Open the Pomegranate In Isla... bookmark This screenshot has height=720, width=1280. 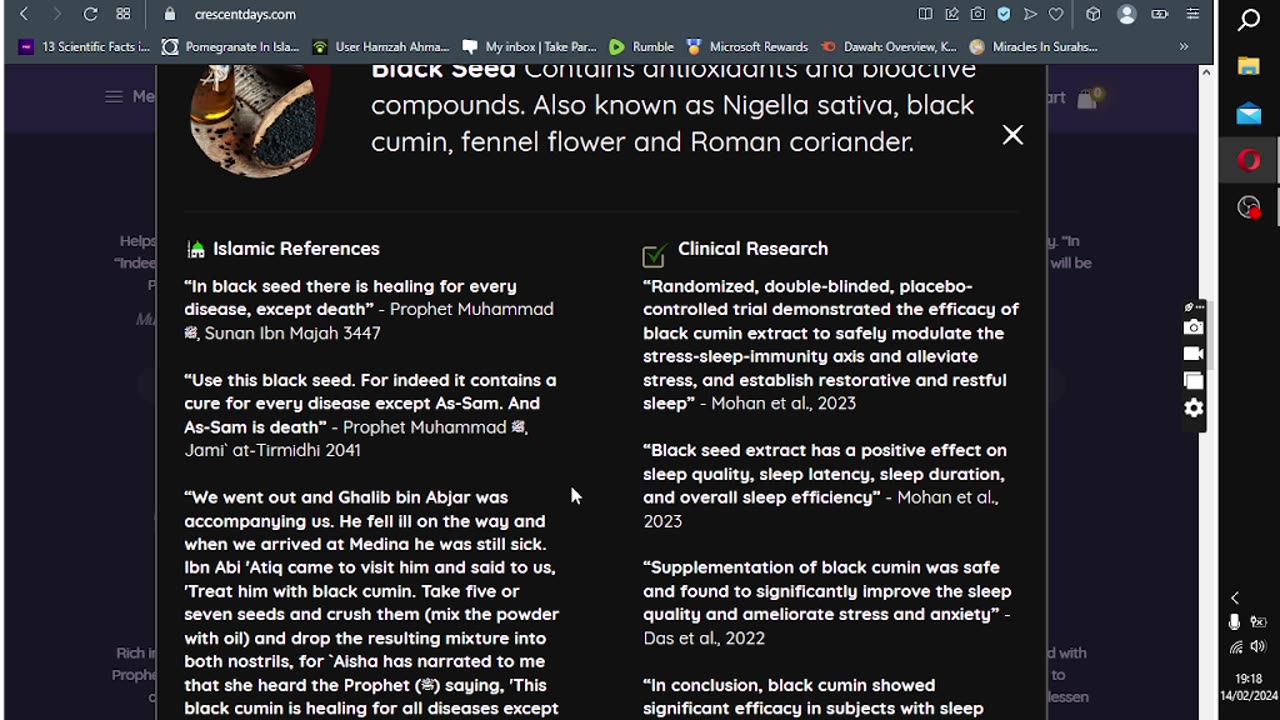pos(231,47)
